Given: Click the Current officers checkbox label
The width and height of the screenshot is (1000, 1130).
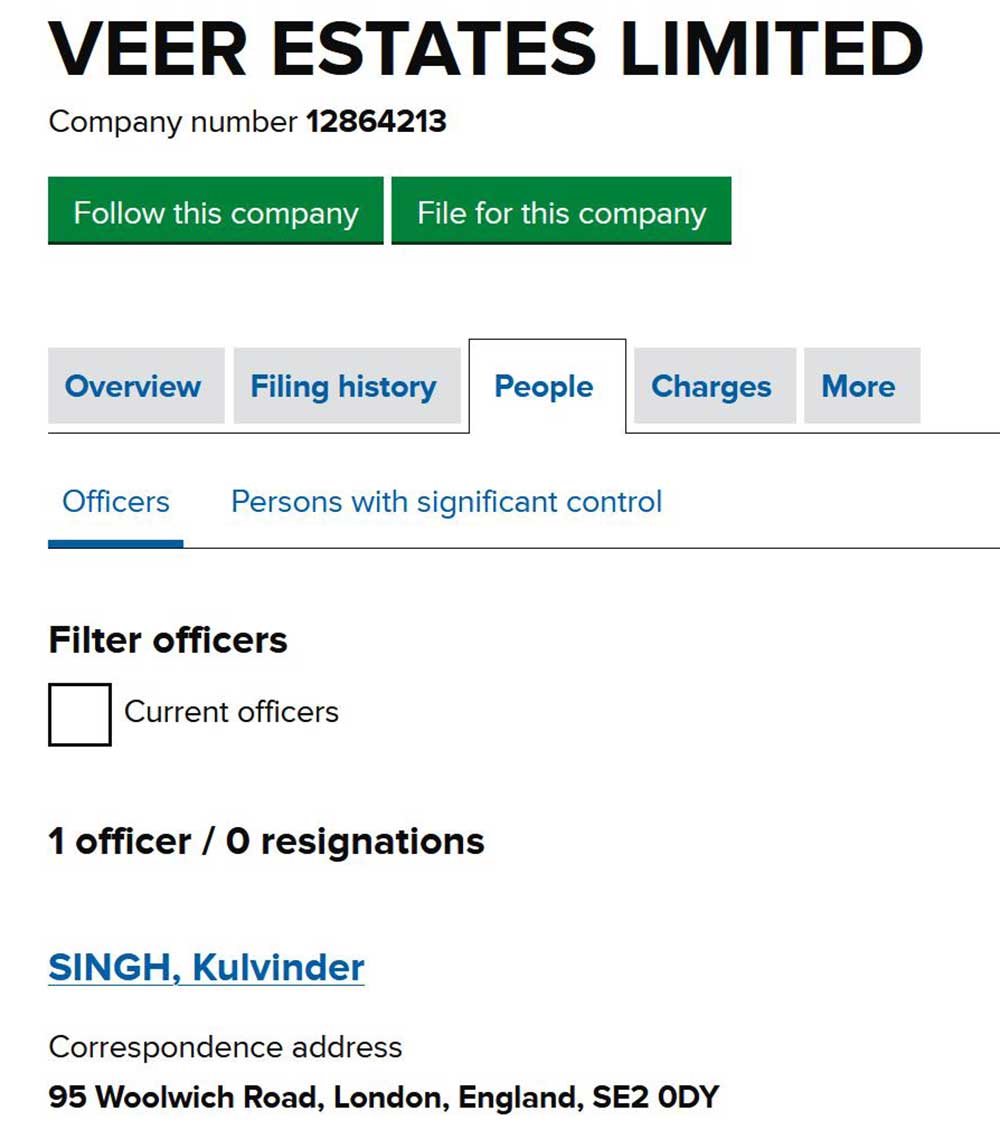Looking at the screenshot, I should point(231,712).
